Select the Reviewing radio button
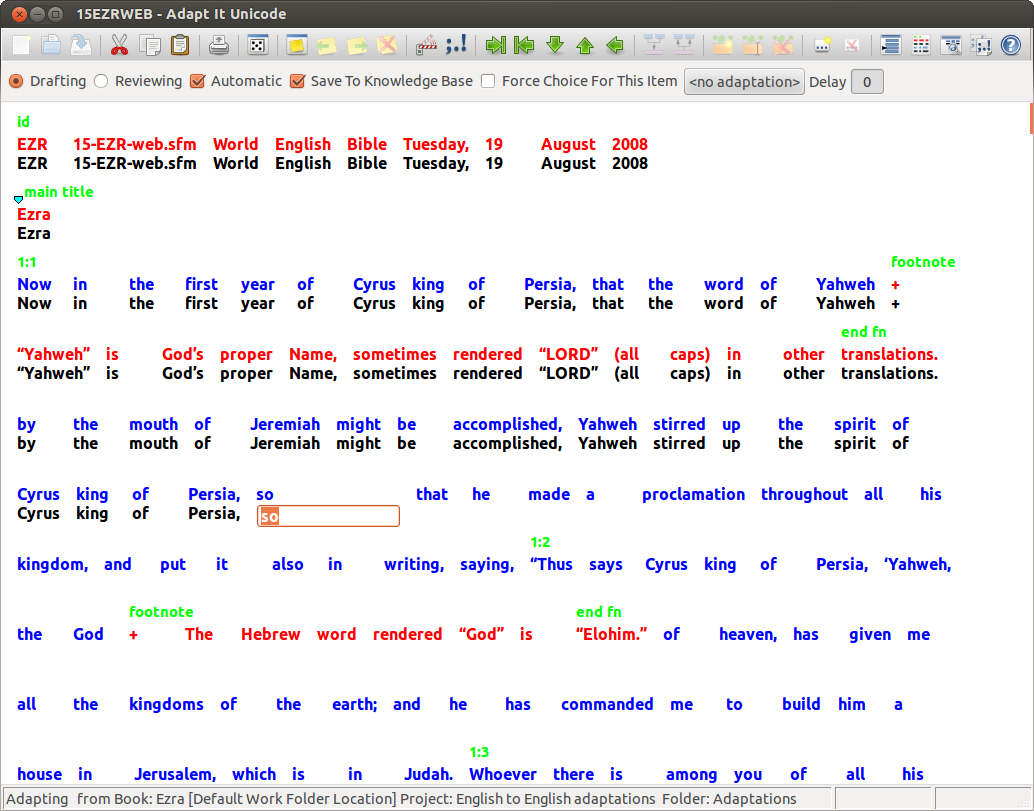 pyautogui.click(x=101, y=81)
